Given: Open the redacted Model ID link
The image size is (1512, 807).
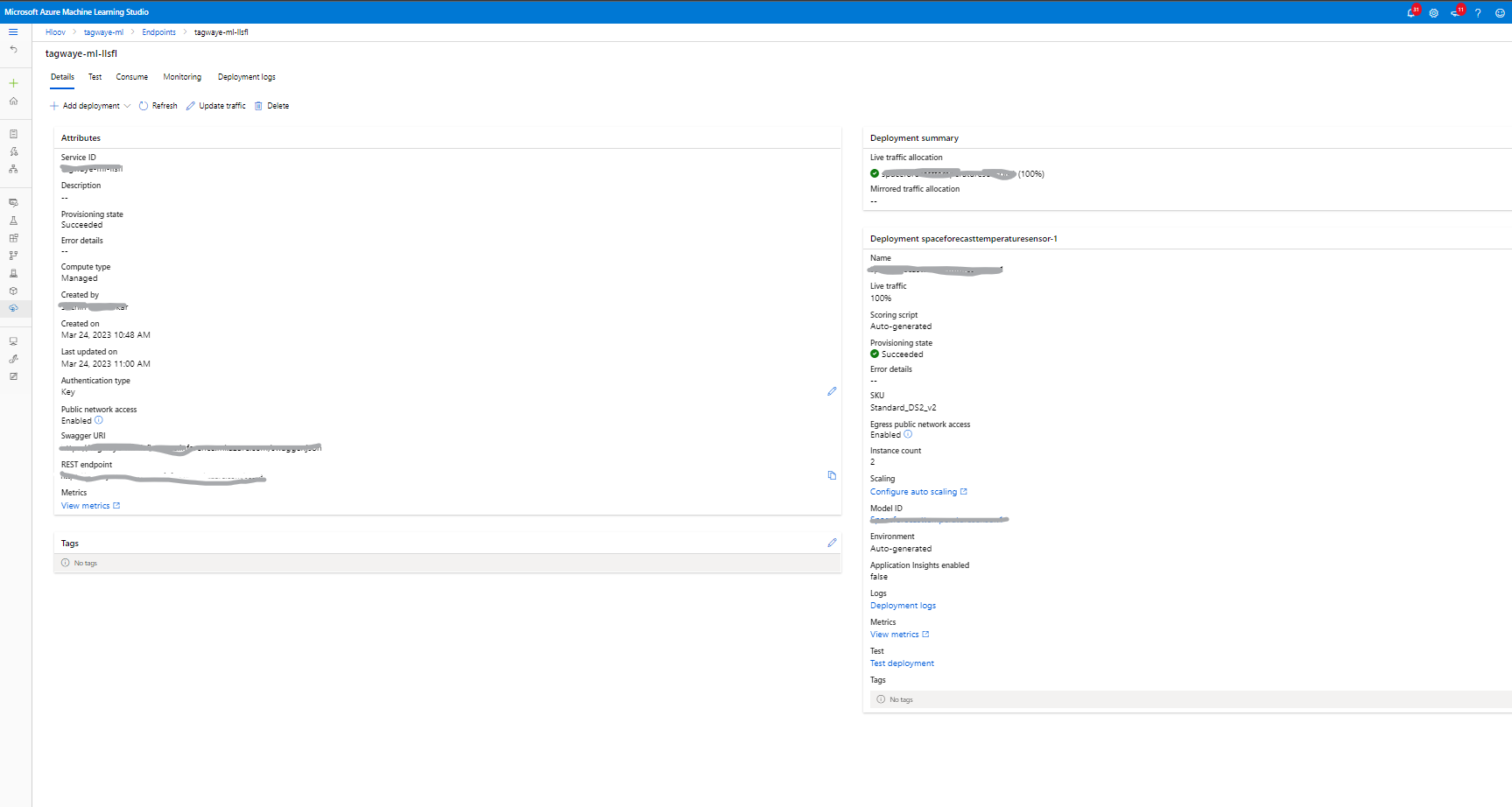Looking at the screenshot, I should [939, 520].
